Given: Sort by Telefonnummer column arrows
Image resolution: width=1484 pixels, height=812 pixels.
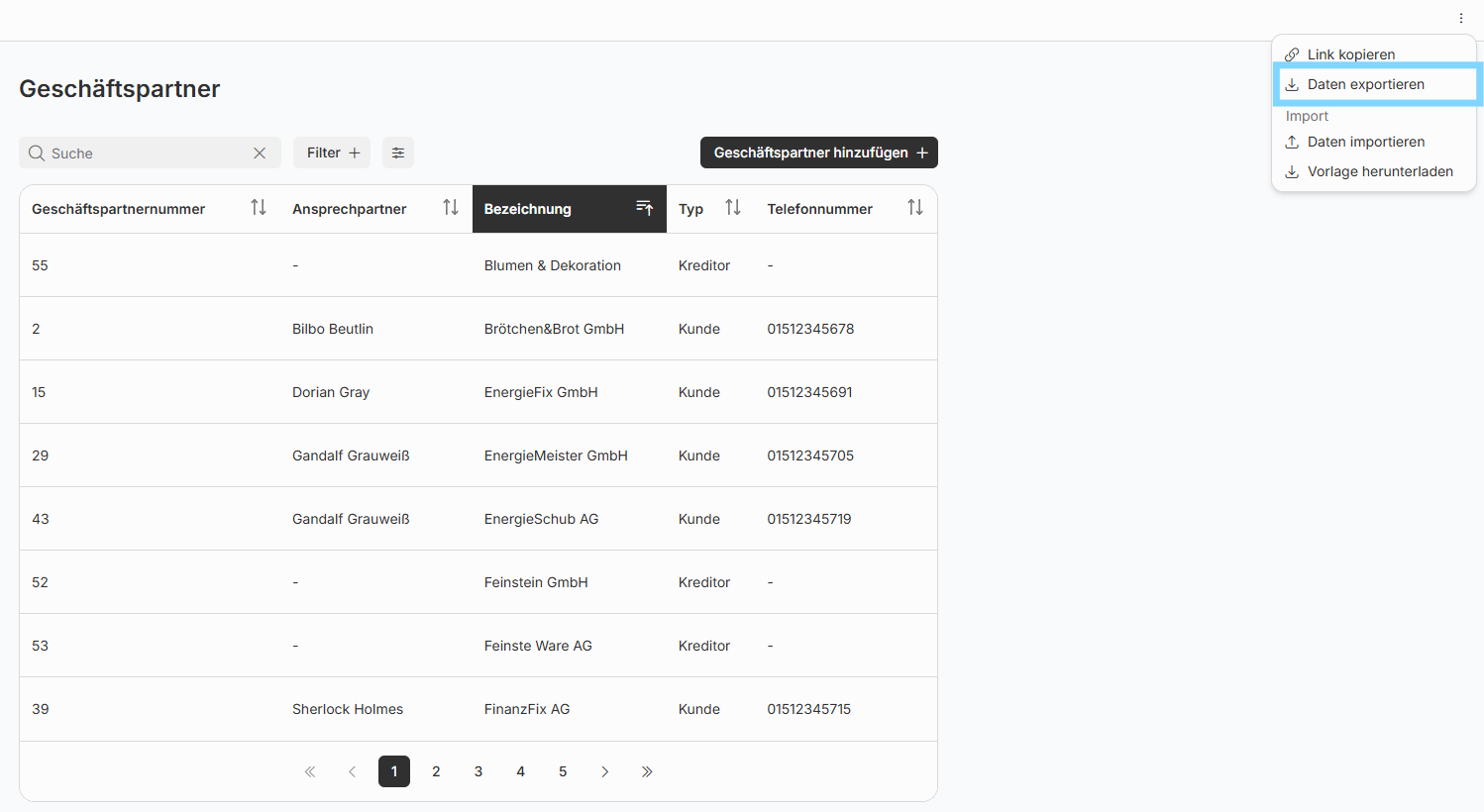Looking at the screenshot, I should pyautogui.click(x=914, y=208).
